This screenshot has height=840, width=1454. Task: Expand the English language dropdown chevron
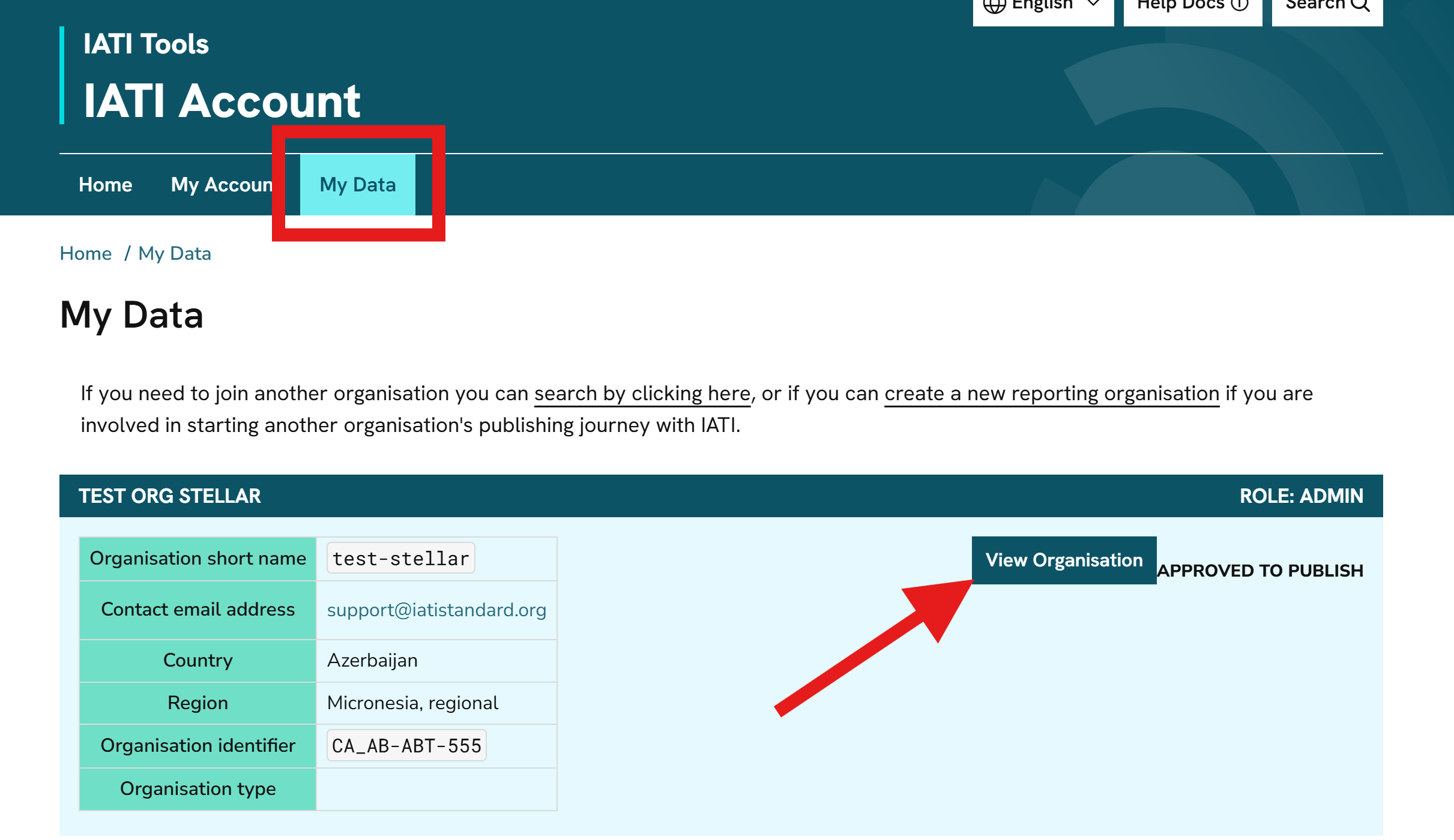(1093, 4)
